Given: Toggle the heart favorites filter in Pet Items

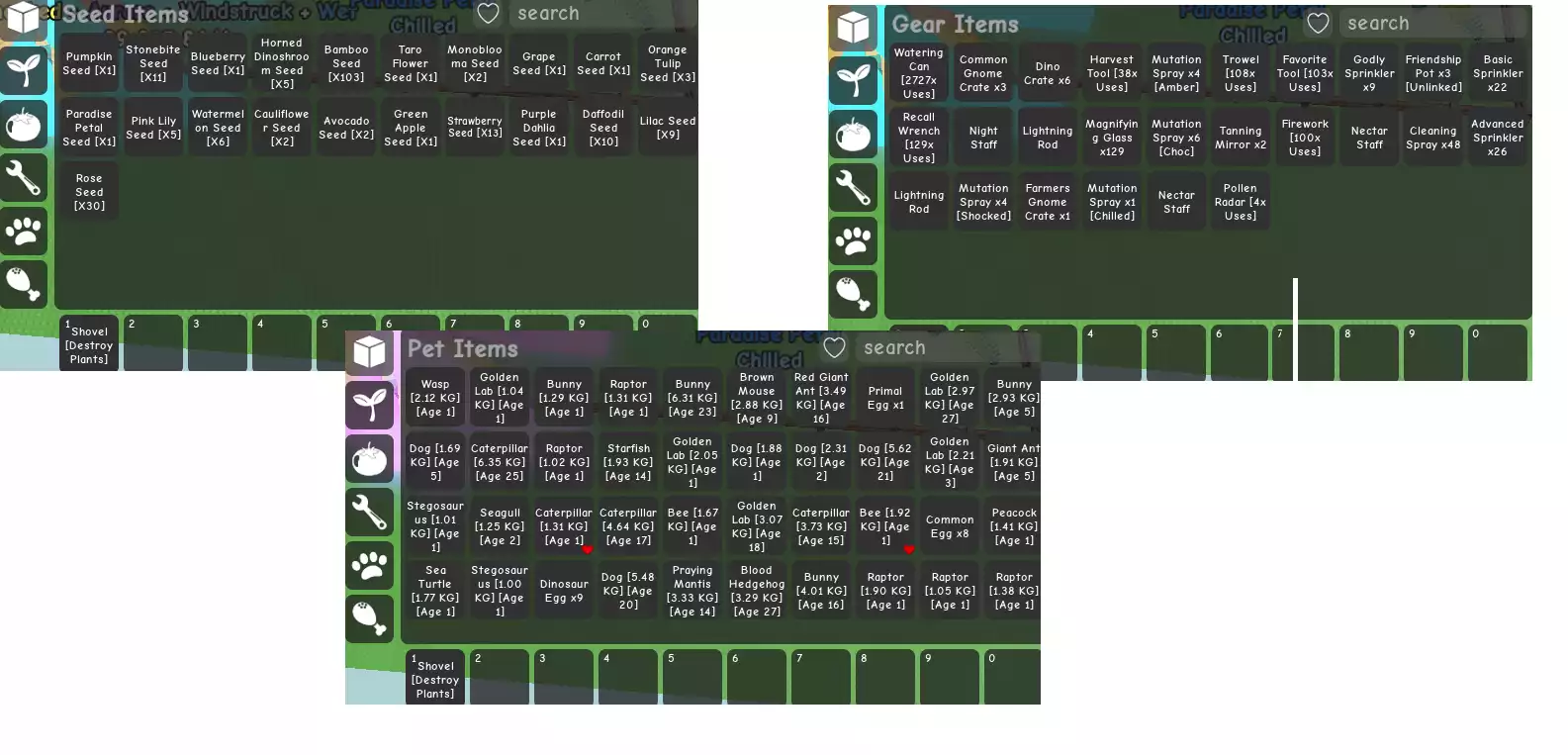Looking at the screenshot, I should (x=835, y=347).
